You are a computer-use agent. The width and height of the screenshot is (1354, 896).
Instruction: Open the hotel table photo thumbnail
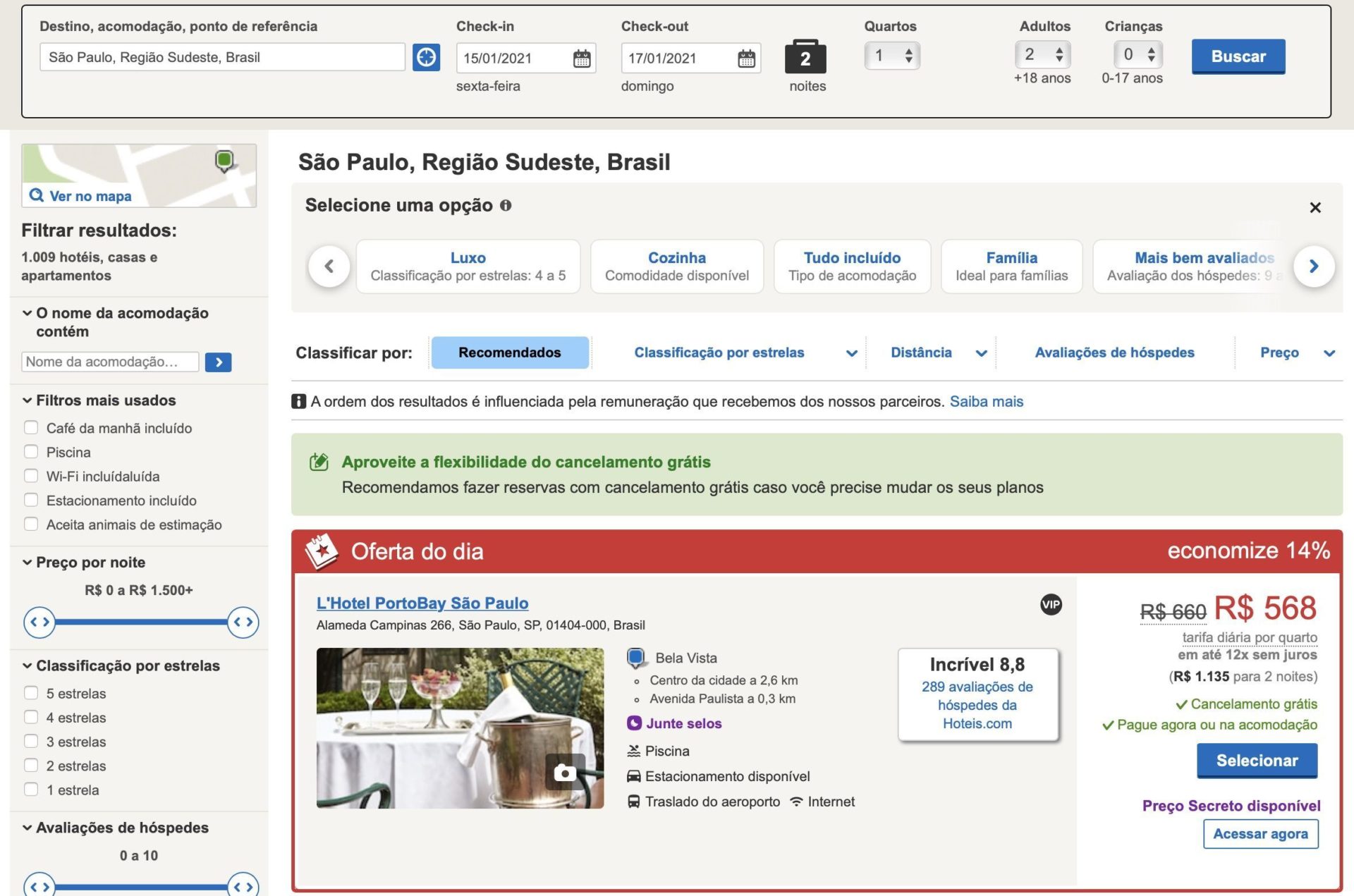[460, 728]
